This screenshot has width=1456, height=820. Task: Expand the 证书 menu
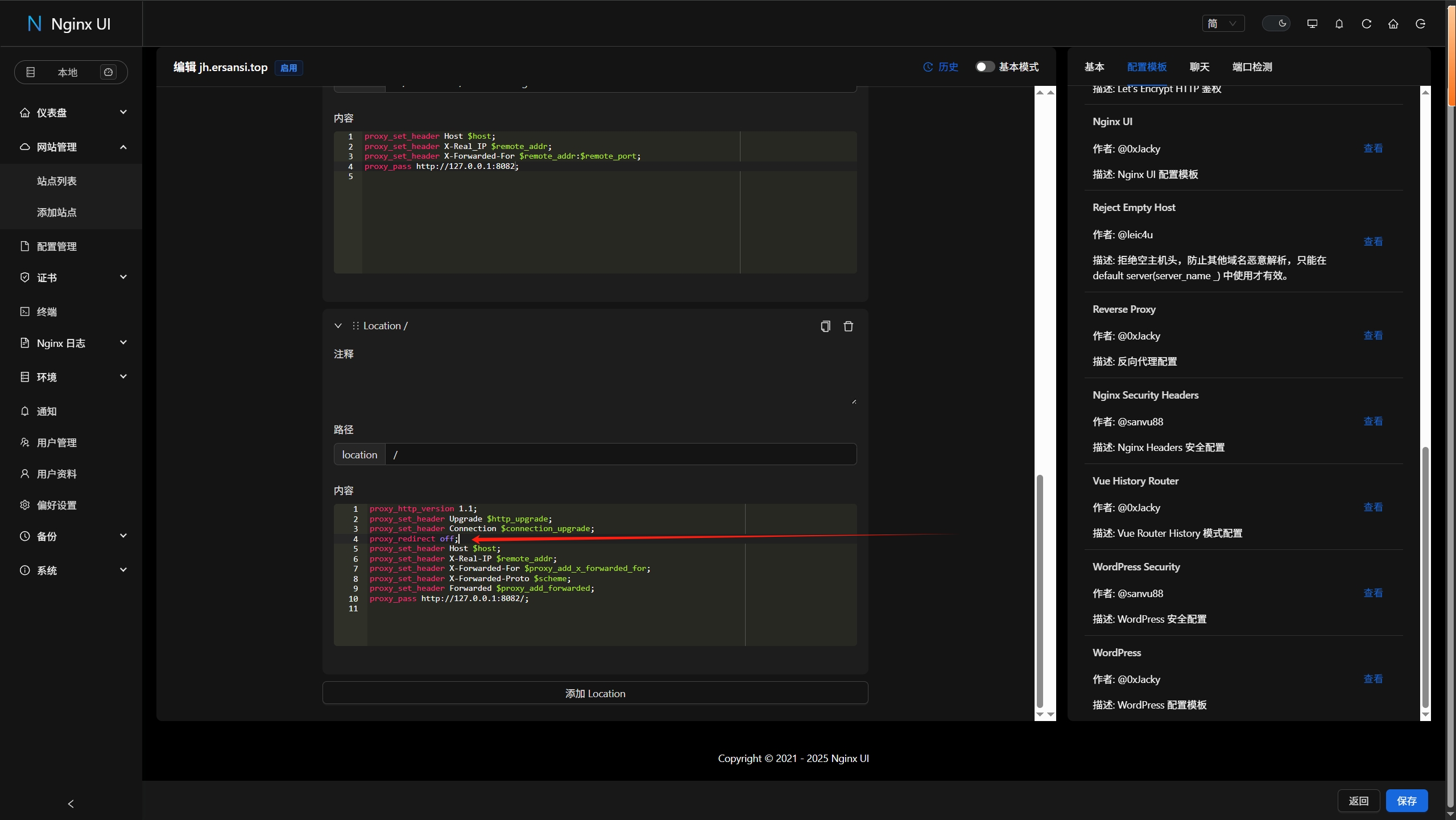tap(72, 278)
